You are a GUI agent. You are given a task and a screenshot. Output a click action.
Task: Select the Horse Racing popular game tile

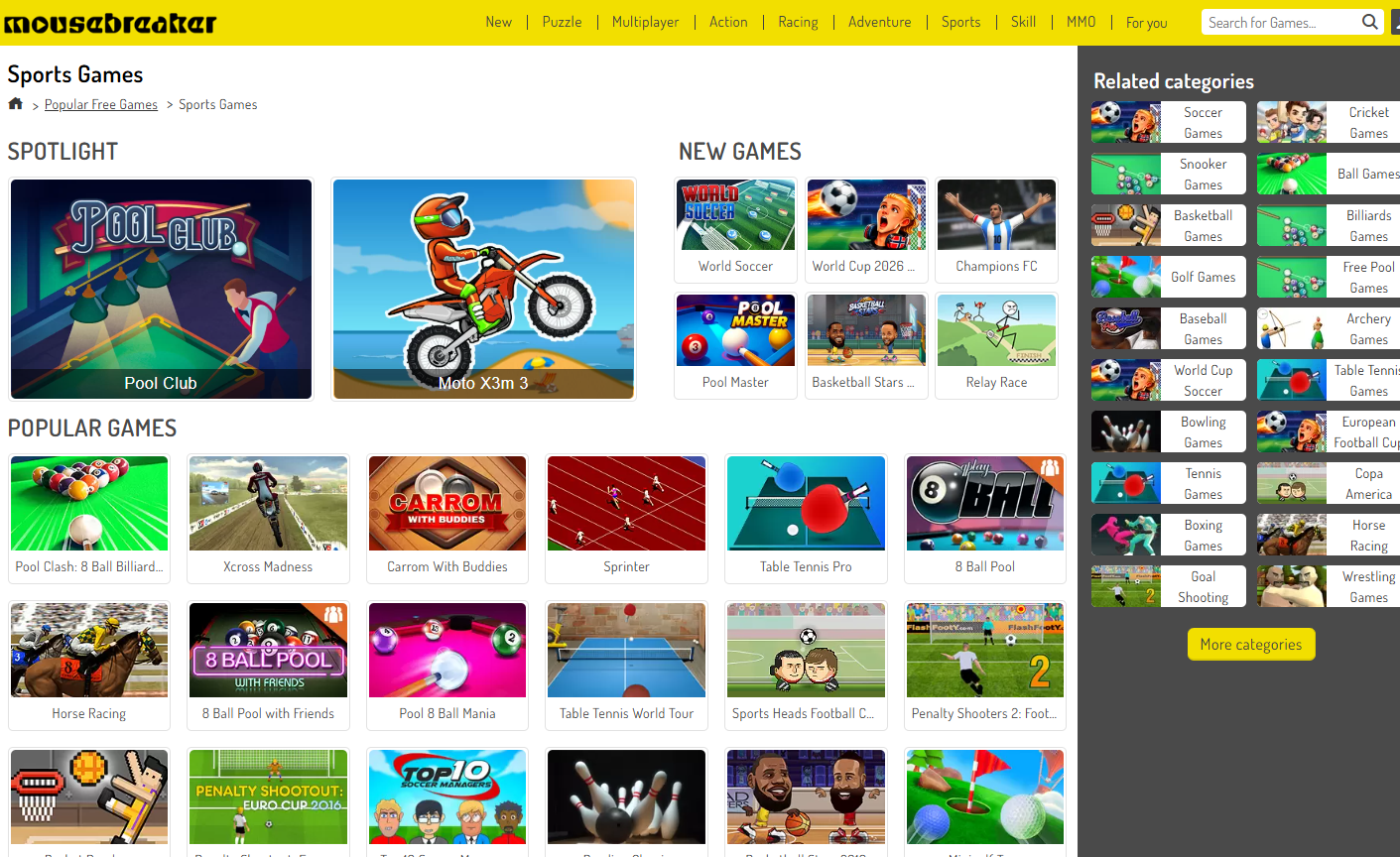click(89, 666)
